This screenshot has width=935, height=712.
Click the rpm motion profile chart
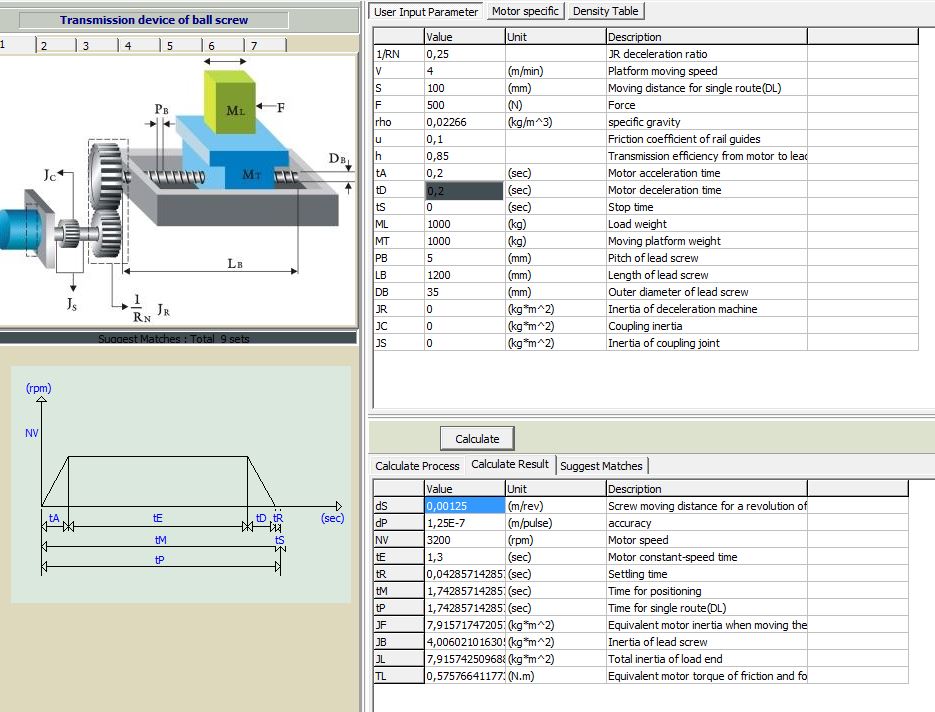tap(181, 484)
